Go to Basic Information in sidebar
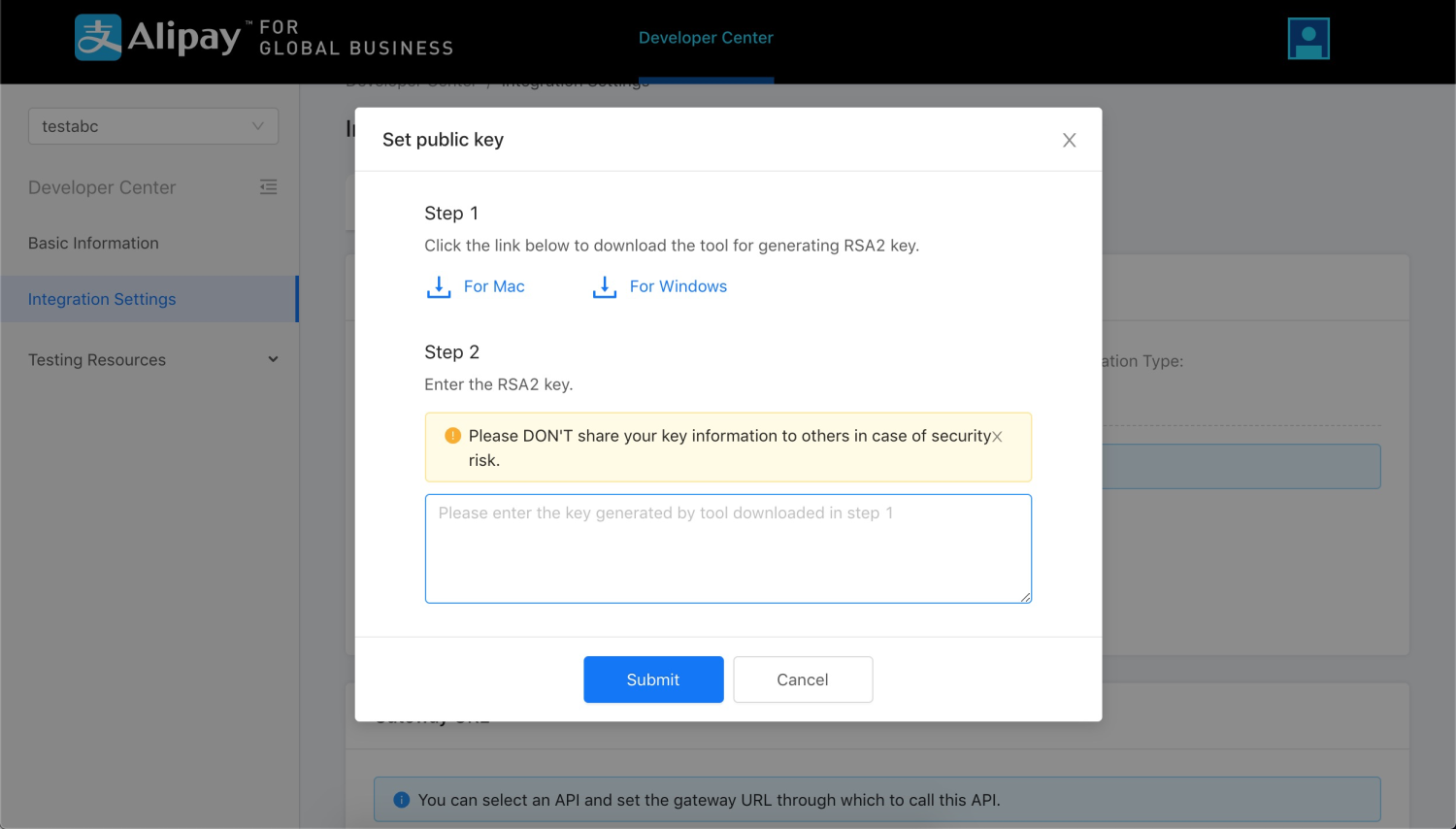 93,243
